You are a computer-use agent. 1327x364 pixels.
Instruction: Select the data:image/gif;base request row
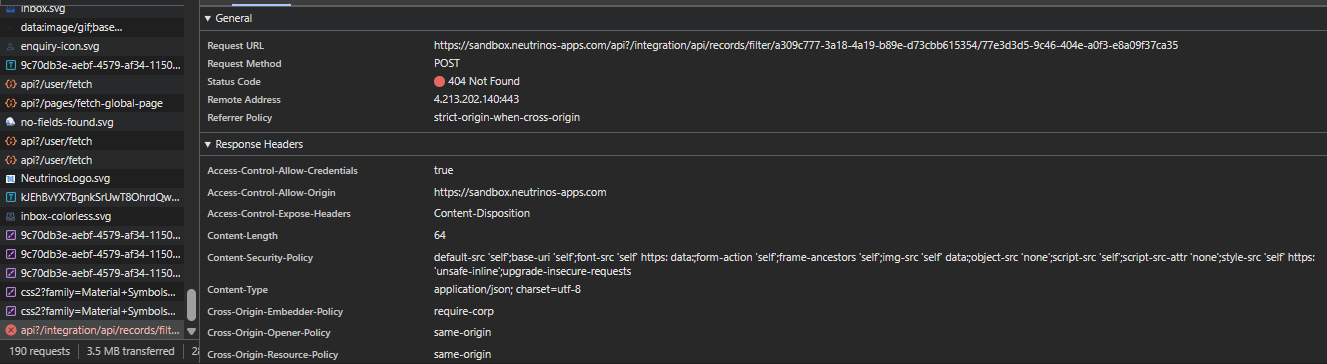click(92, 27)
